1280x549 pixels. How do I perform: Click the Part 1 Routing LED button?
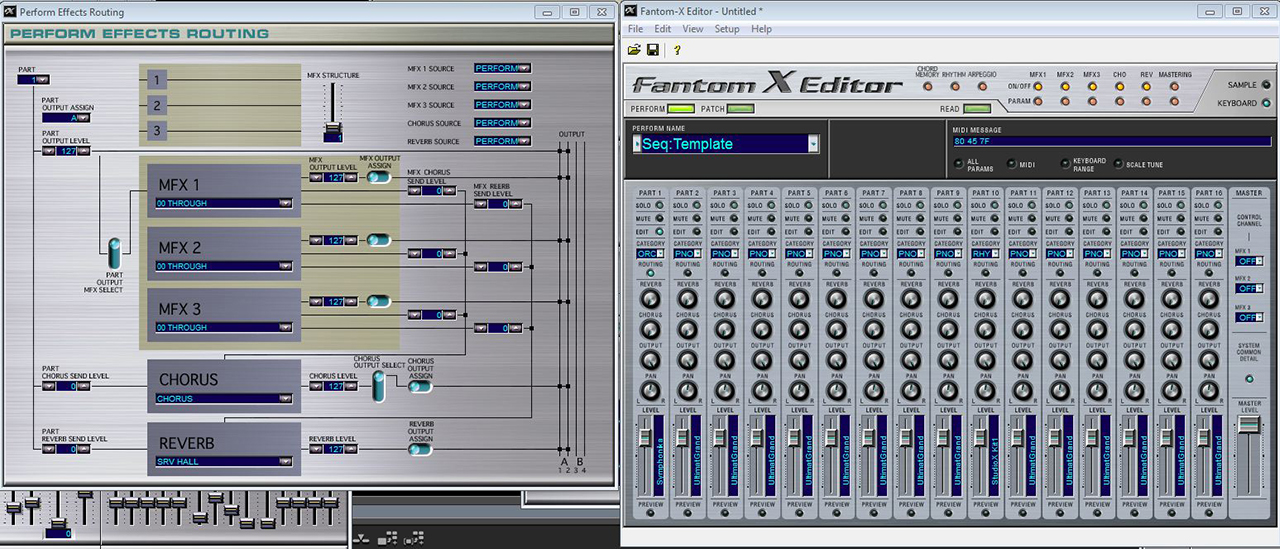coord(650,273)
